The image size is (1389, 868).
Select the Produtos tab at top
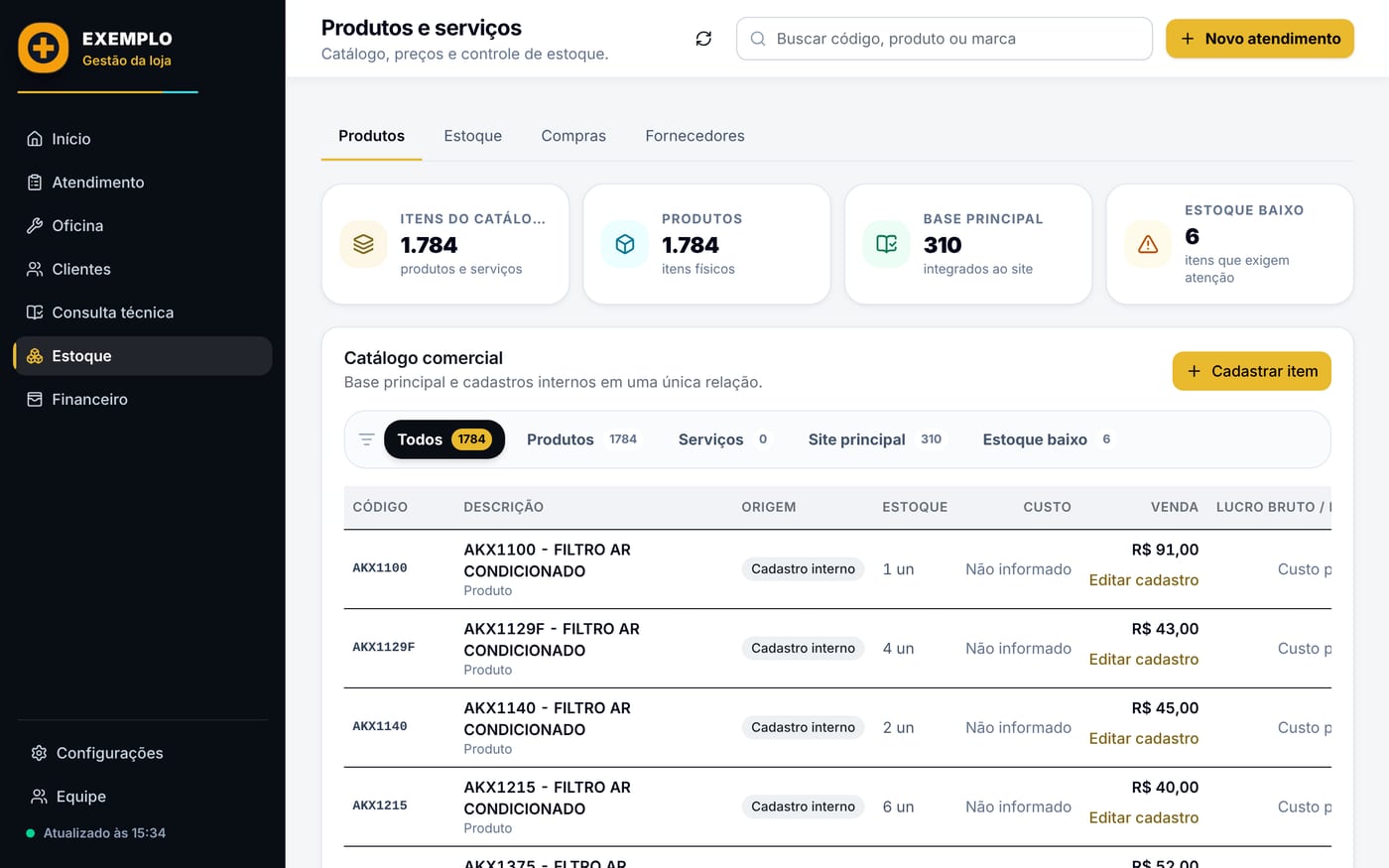click(371, 136)
